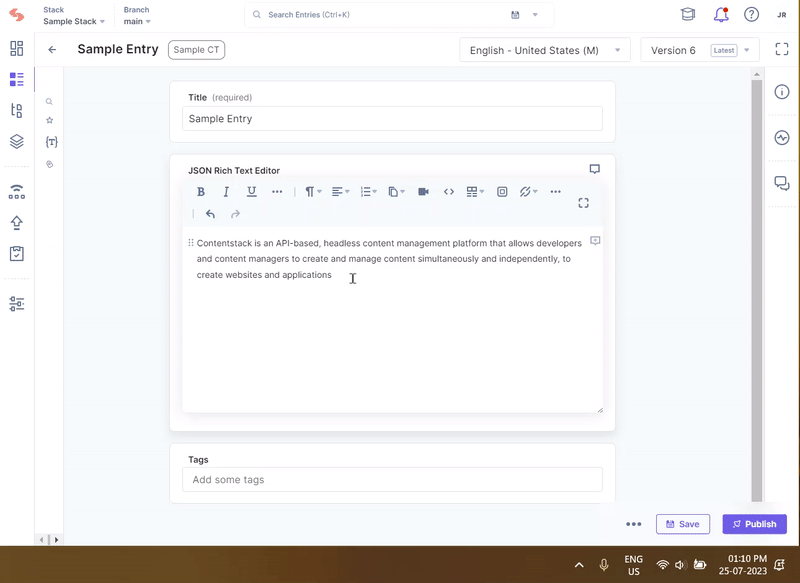Open comments for JSON Rich Text Editor field
800x583 pixels.
[x=594, y=169]
